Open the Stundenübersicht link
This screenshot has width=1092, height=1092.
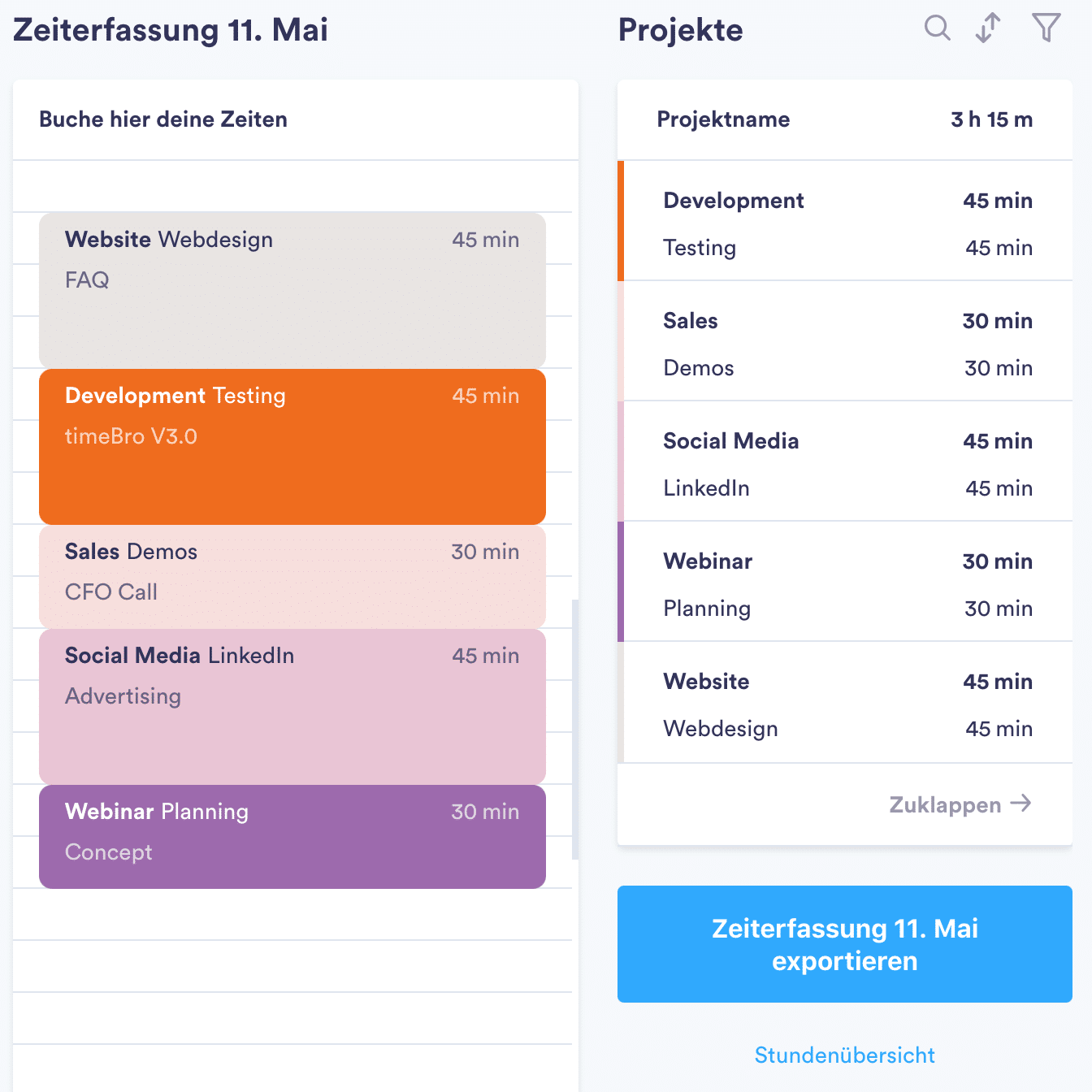coord(845,1055)
